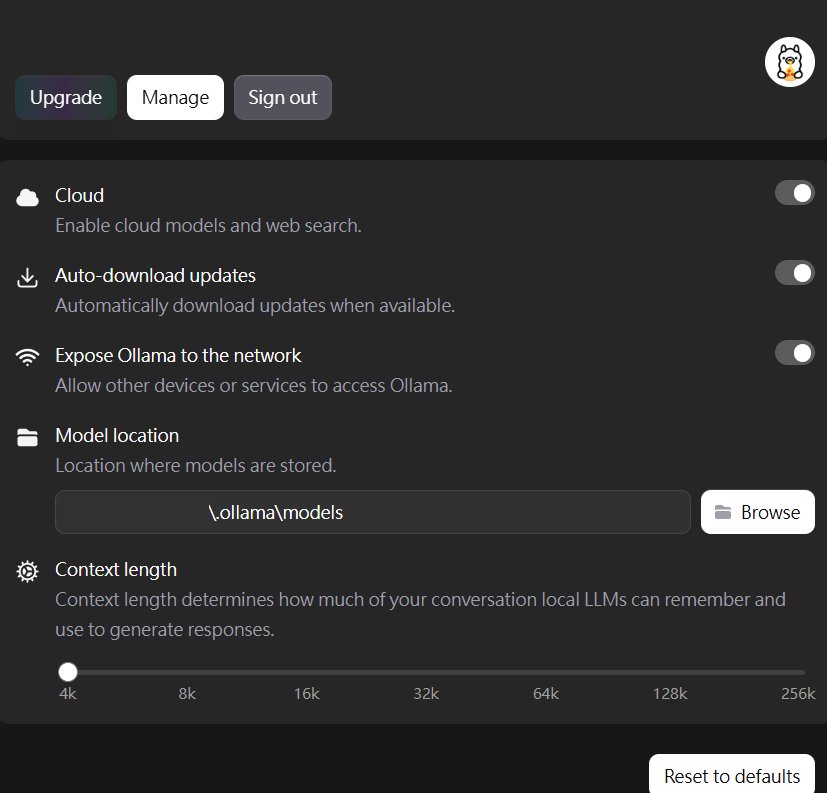Click the Sign out button

point(282,98)
